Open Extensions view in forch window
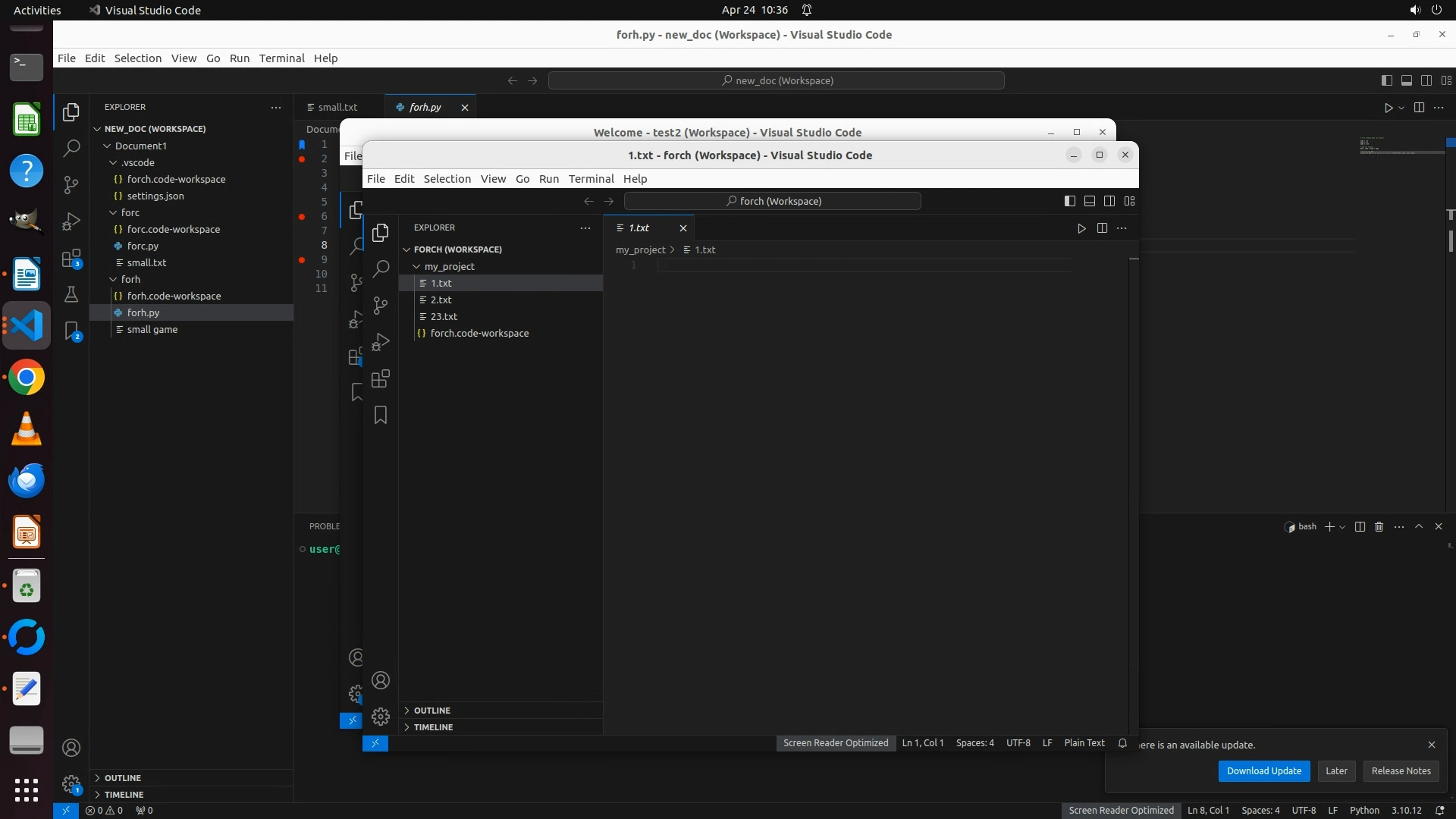This screenshot has width=1456, height=819. click(381, 378)
